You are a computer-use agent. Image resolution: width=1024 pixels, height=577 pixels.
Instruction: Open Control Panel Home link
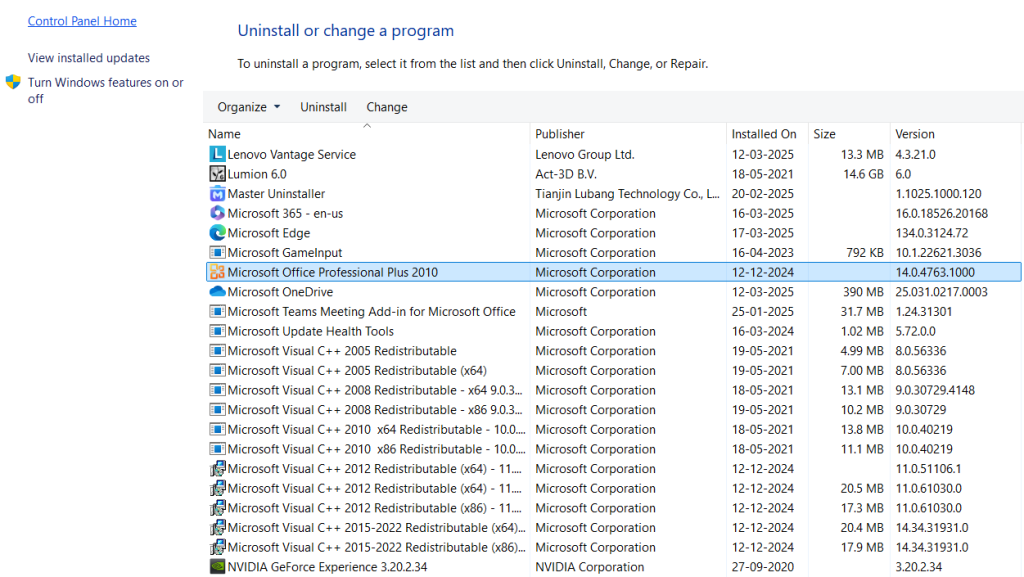[x=82, y=21]
